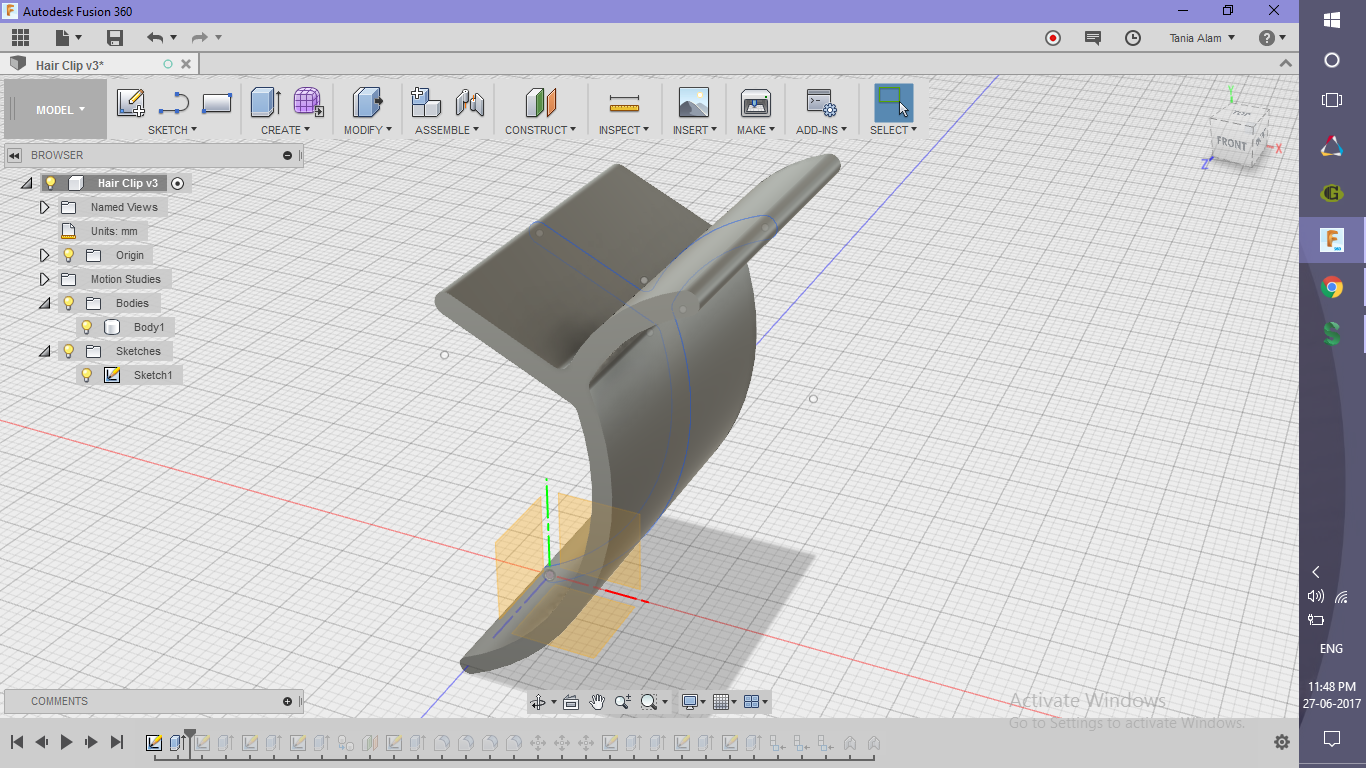
Task: Select the Joint tool icon
Action: (x=469, y=102)
